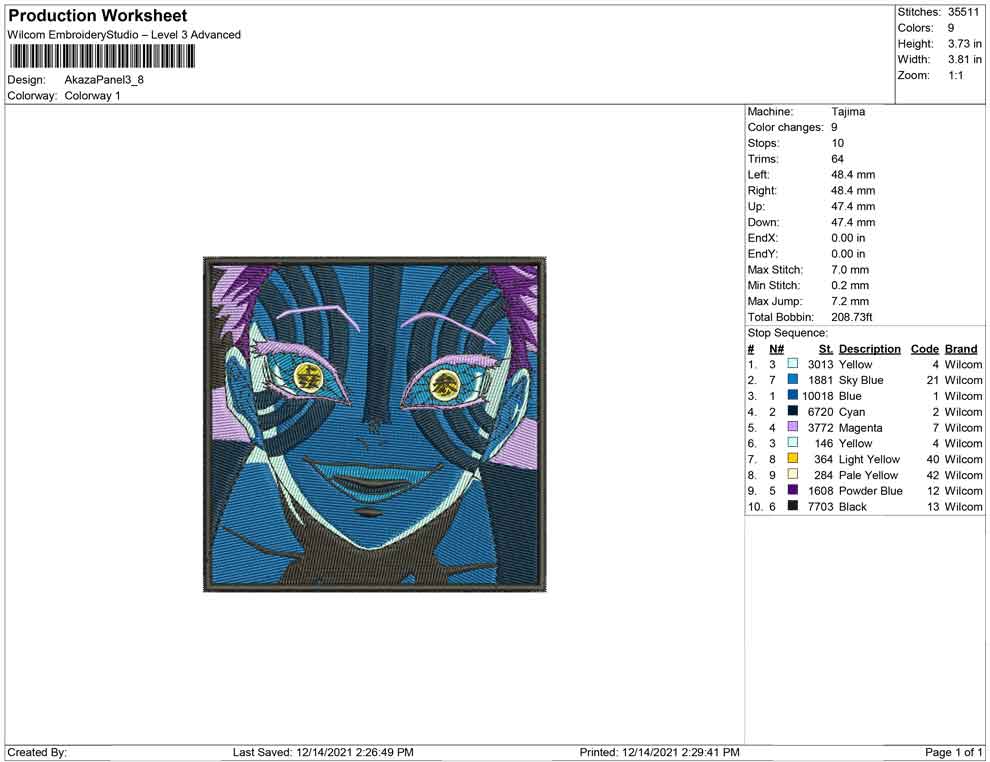This screenshot has height=762, width=990.
Task: Click the Created By label
Action: (x=37, y=752)
